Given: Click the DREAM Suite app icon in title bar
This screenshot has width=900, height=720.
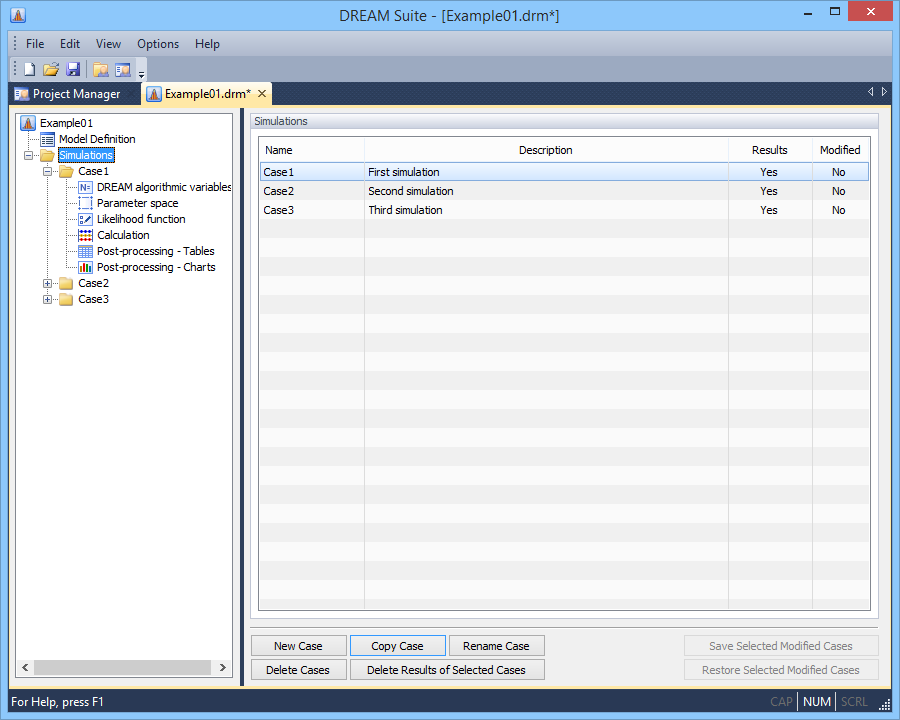Looking at the screenshot, I should [18, 15].
